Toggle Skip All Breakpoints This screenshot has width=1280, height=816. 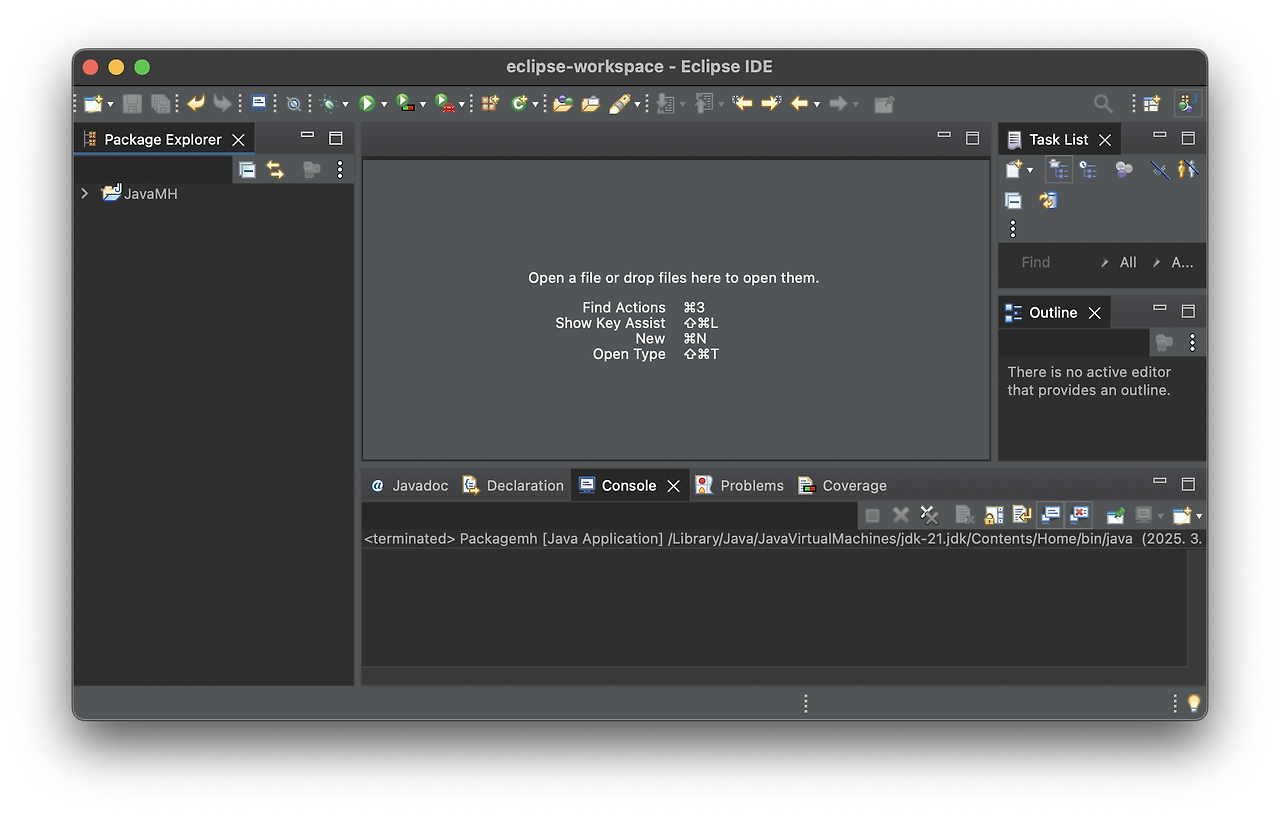[294, 103]
